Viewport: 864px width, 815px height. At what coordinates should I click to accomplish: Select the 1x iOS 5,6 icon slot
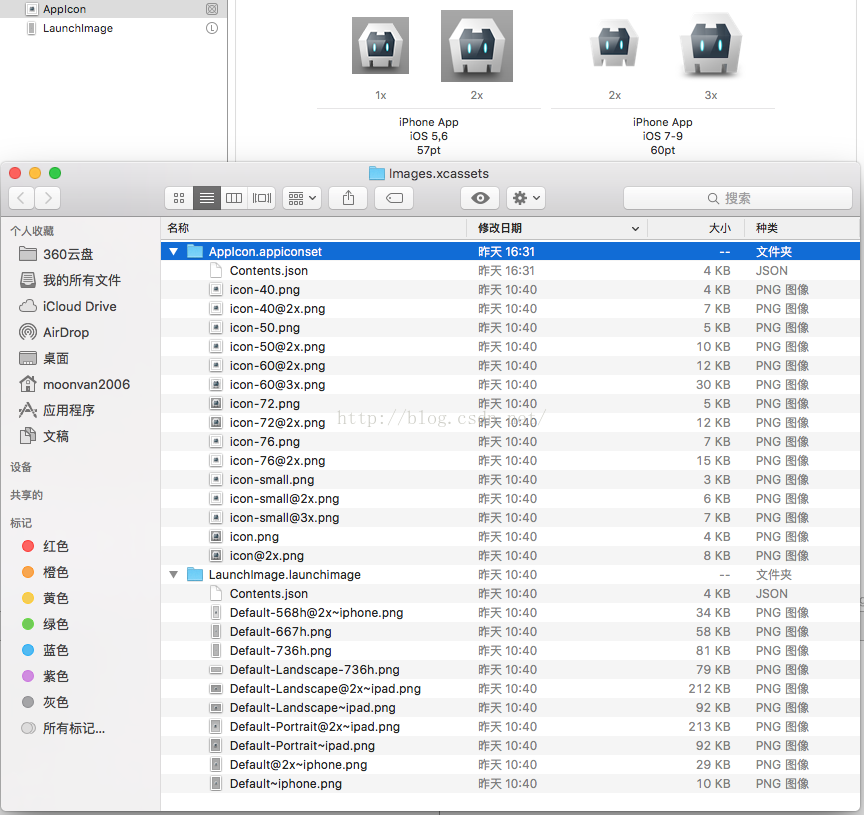tap(380, 45)
